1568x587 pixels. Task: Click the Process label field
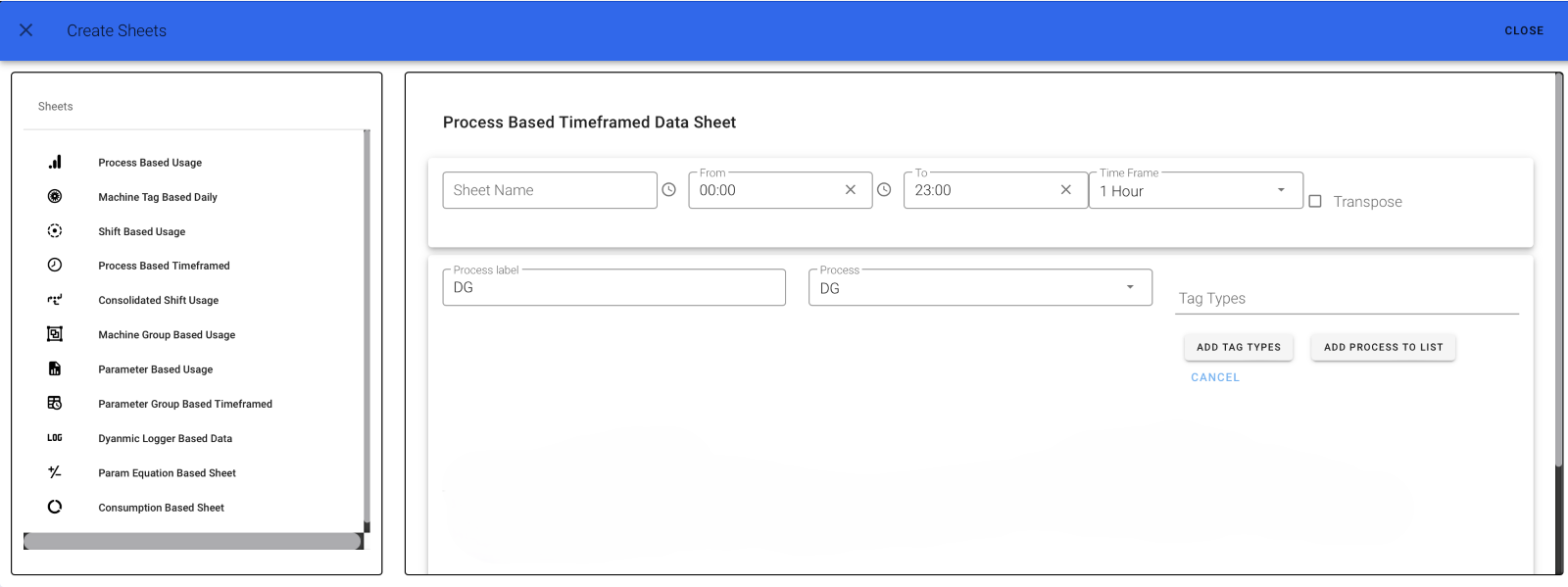pos(614,287)
